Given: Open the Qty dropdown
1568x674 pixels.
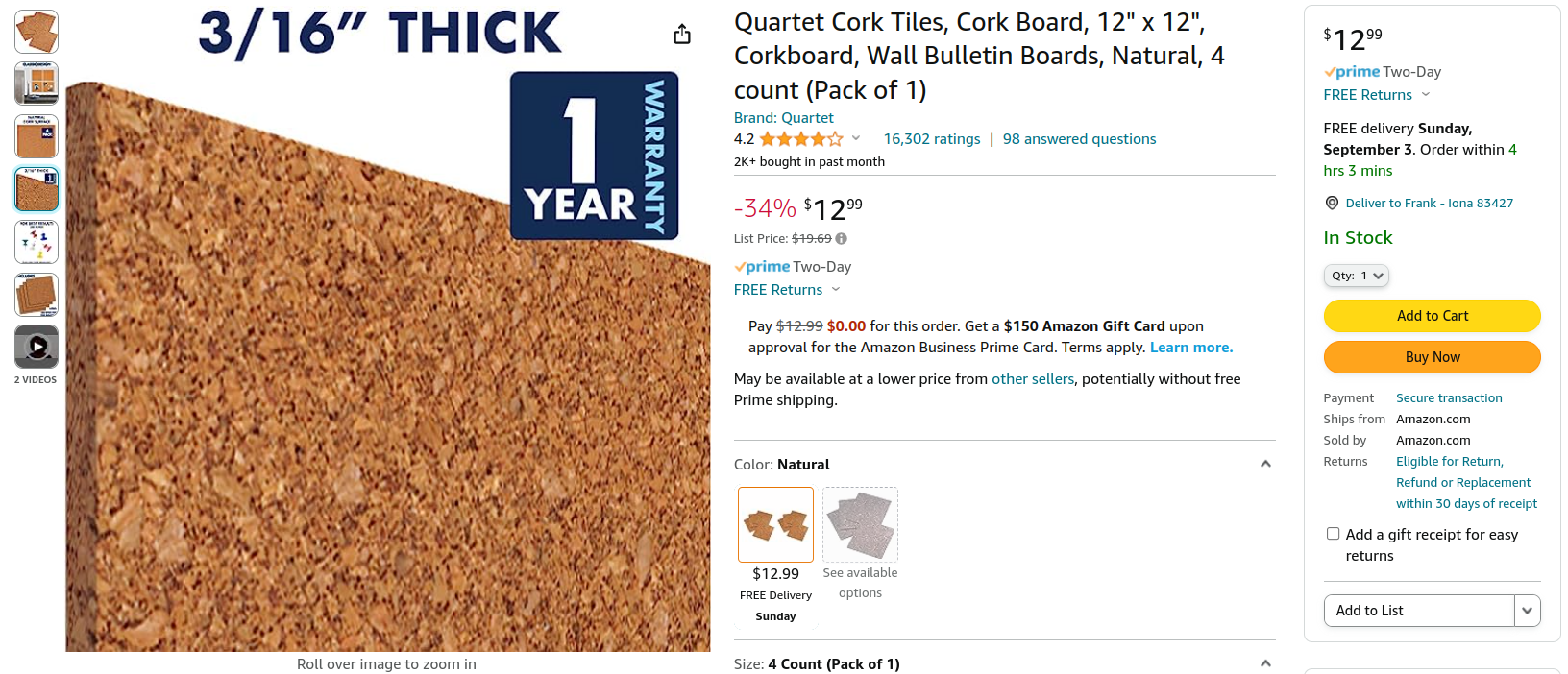Looking at the screenshot, I should tap(1356, 276).
